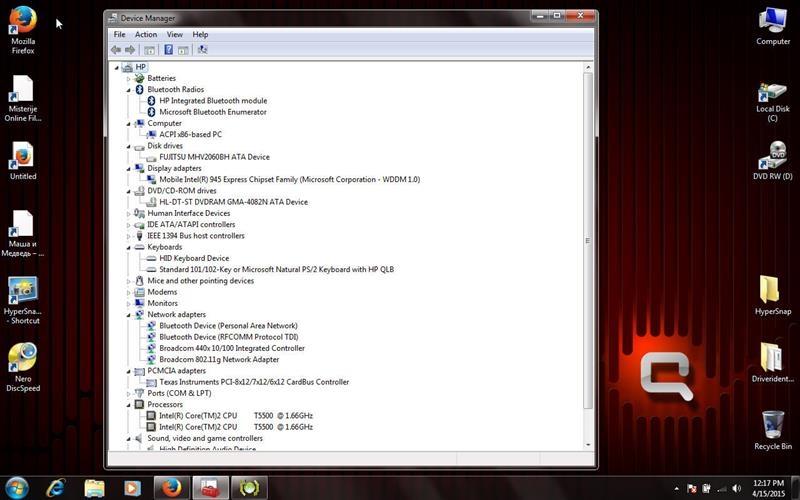Select DVD RW (D) desktop icon
This screenshot has height=500, width=800.
pyautogui.click(x=773, y=161)
